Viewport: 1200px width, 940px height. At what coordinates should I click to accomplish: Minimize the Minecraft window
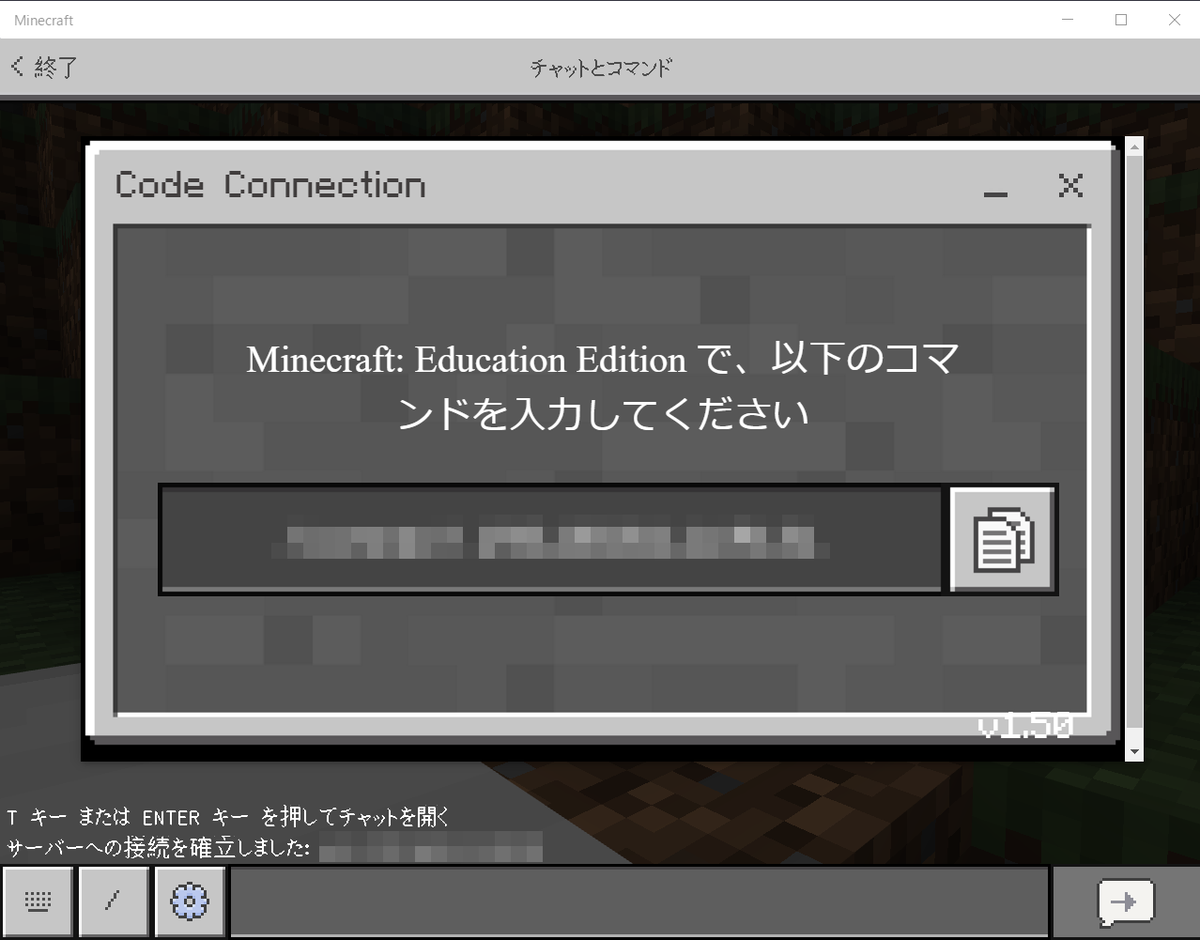coord(1067,19)
